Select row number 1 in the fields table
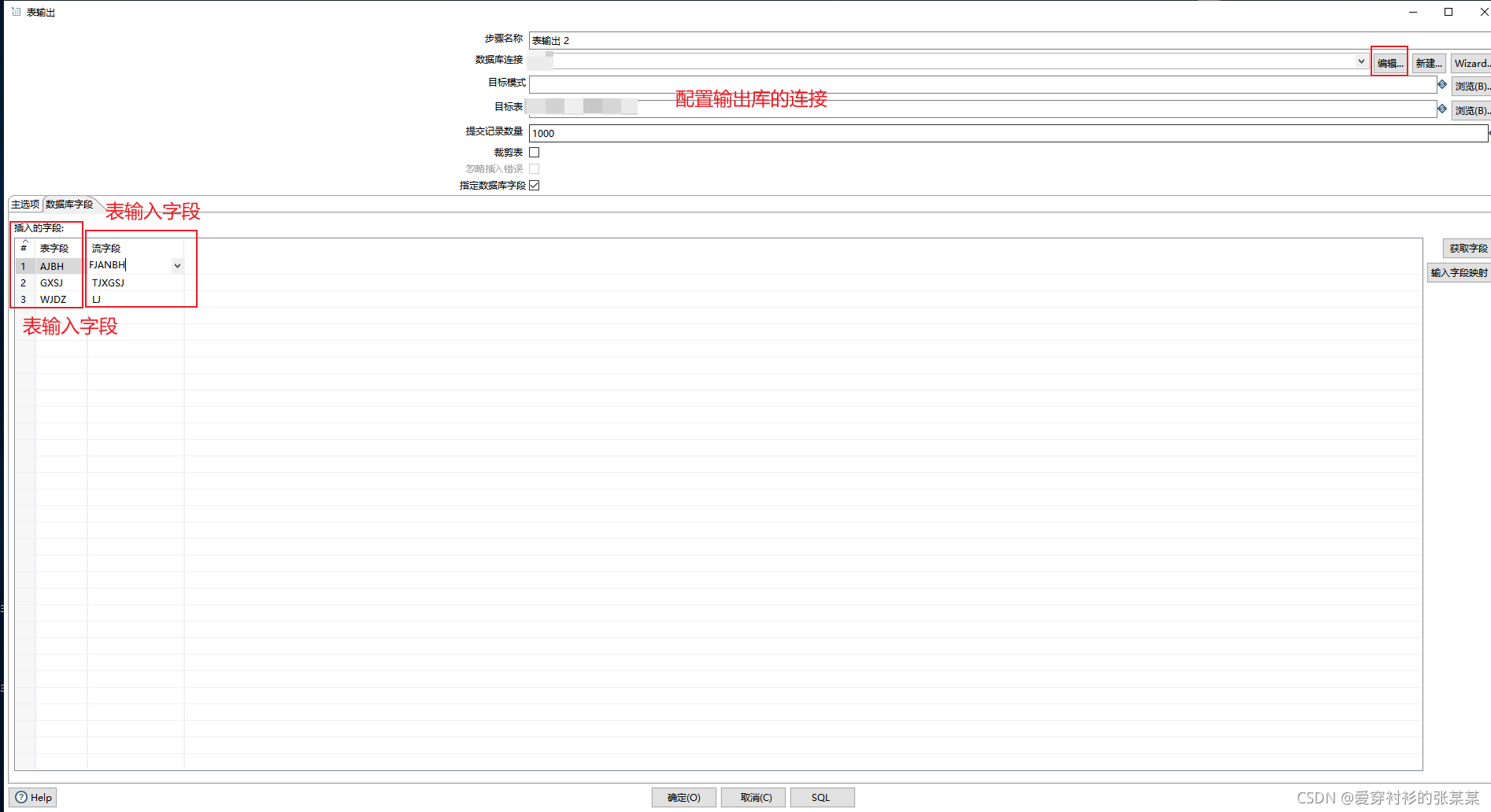1491x812 pixels. point(24,266)
